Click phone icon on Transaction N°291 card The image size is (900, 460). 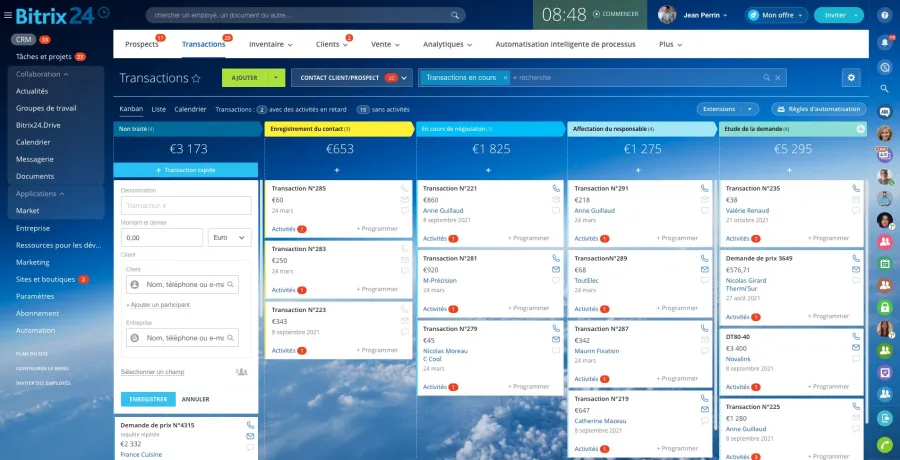pyautogui.click(x=704, y=188)
